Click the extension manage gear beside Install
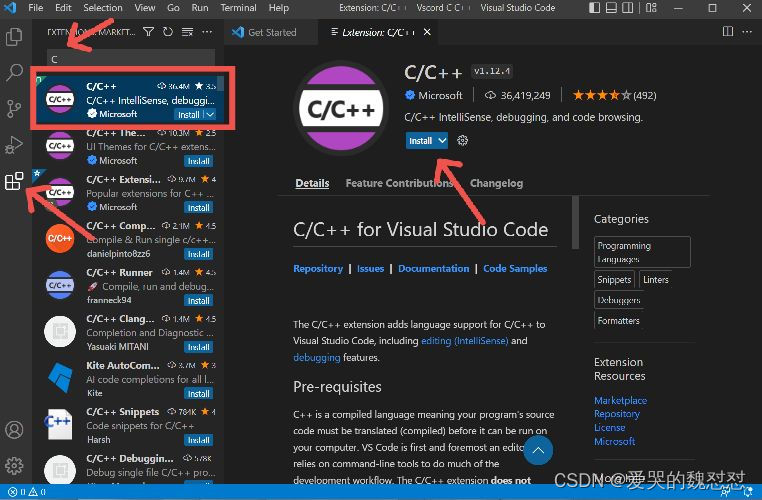Screen dimensions: 762x500 click(463, 141)
